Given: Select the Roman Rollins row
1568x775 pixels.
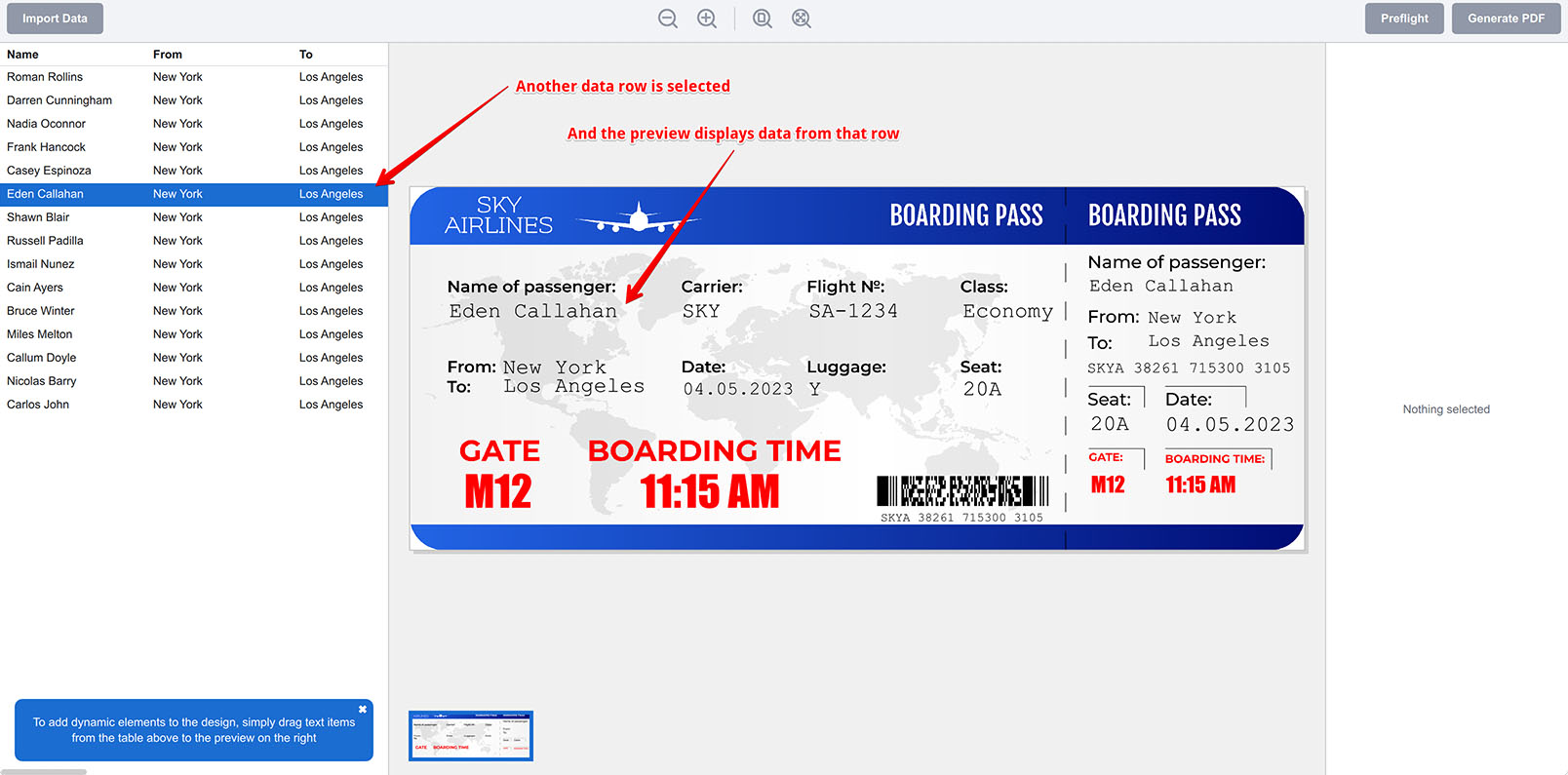Looking at the screenshot, I should click(x=194, y=77).
